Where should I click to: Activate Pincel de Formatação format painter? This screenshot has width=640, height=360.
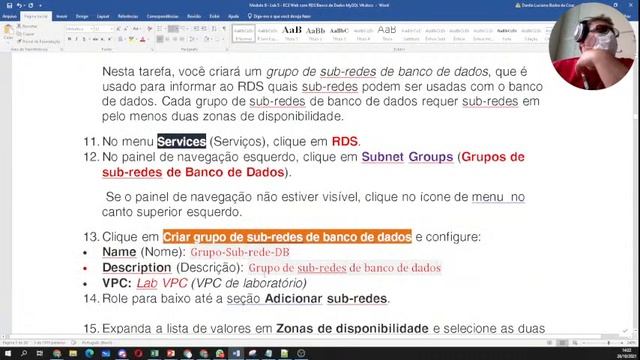point(38,41)
